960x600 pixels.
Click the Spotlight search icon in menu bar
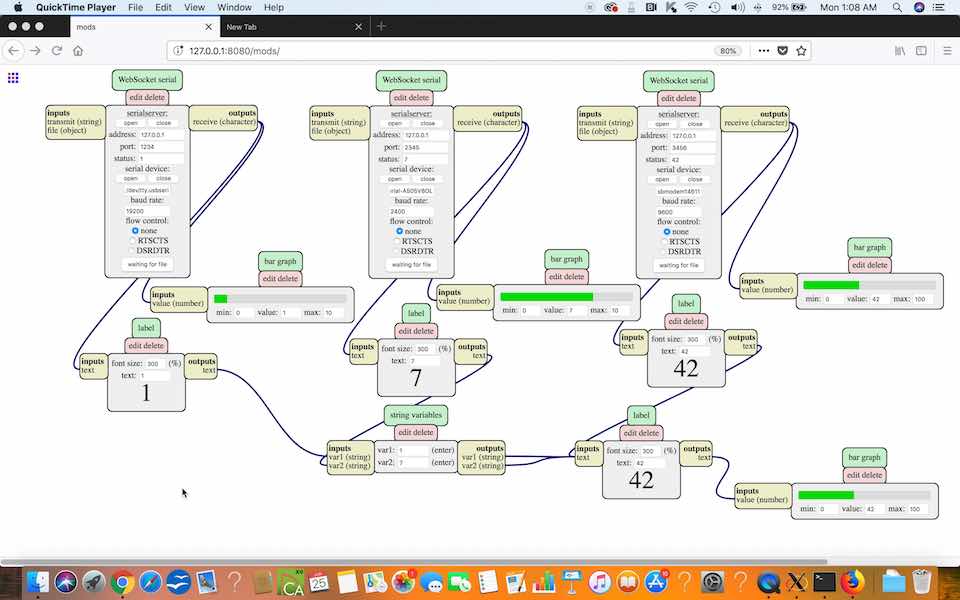(897, 7)
